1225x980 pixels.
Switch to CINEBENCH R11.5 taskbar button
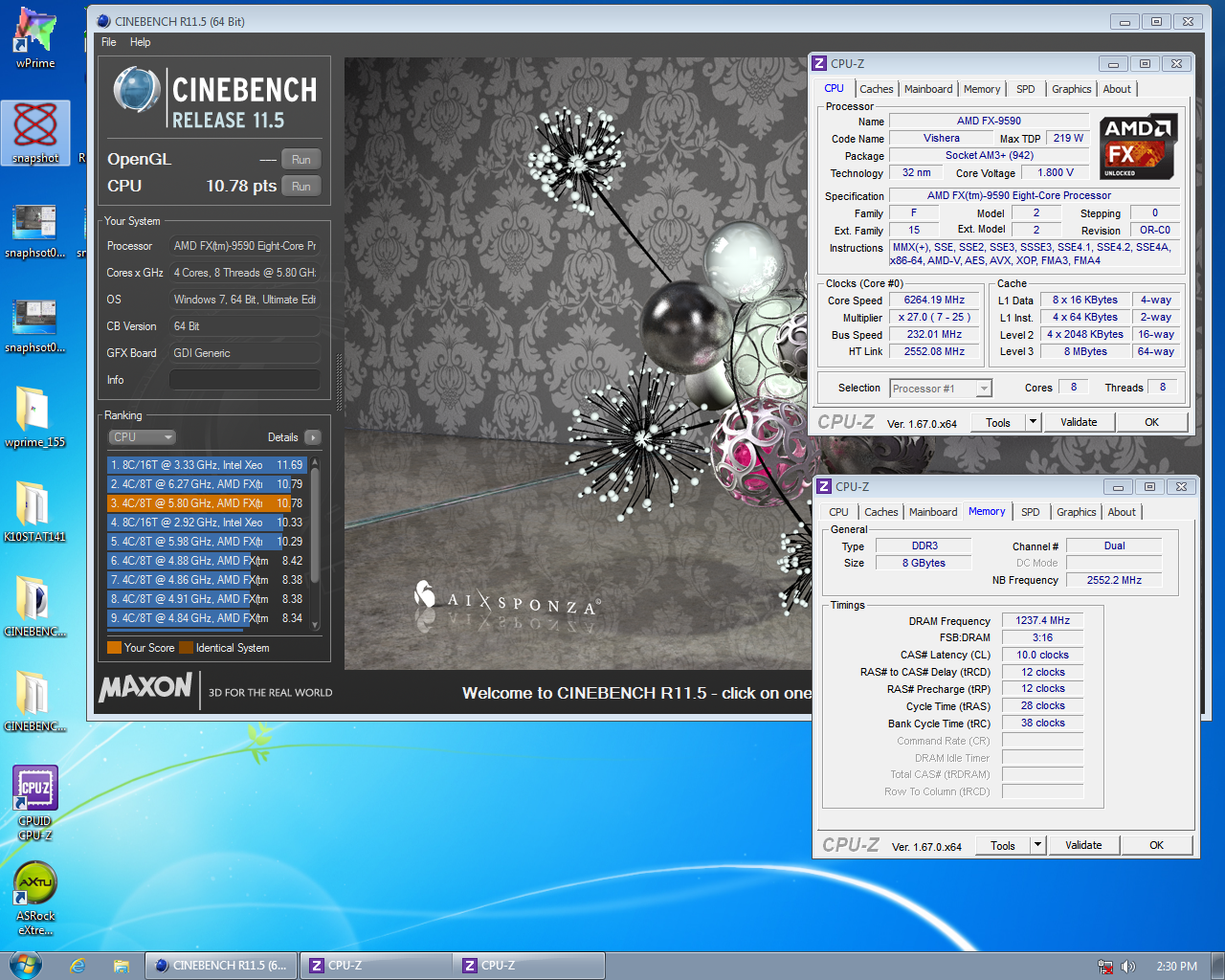click(x=221, y=966)
